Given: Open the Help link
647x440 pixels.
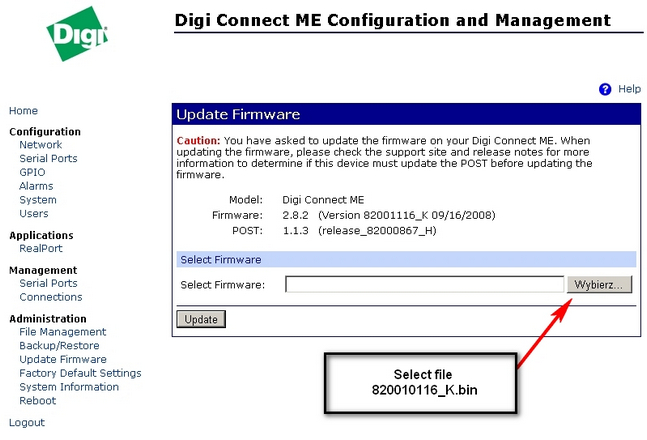Looking at the screenshot, I should coord(629,89).
